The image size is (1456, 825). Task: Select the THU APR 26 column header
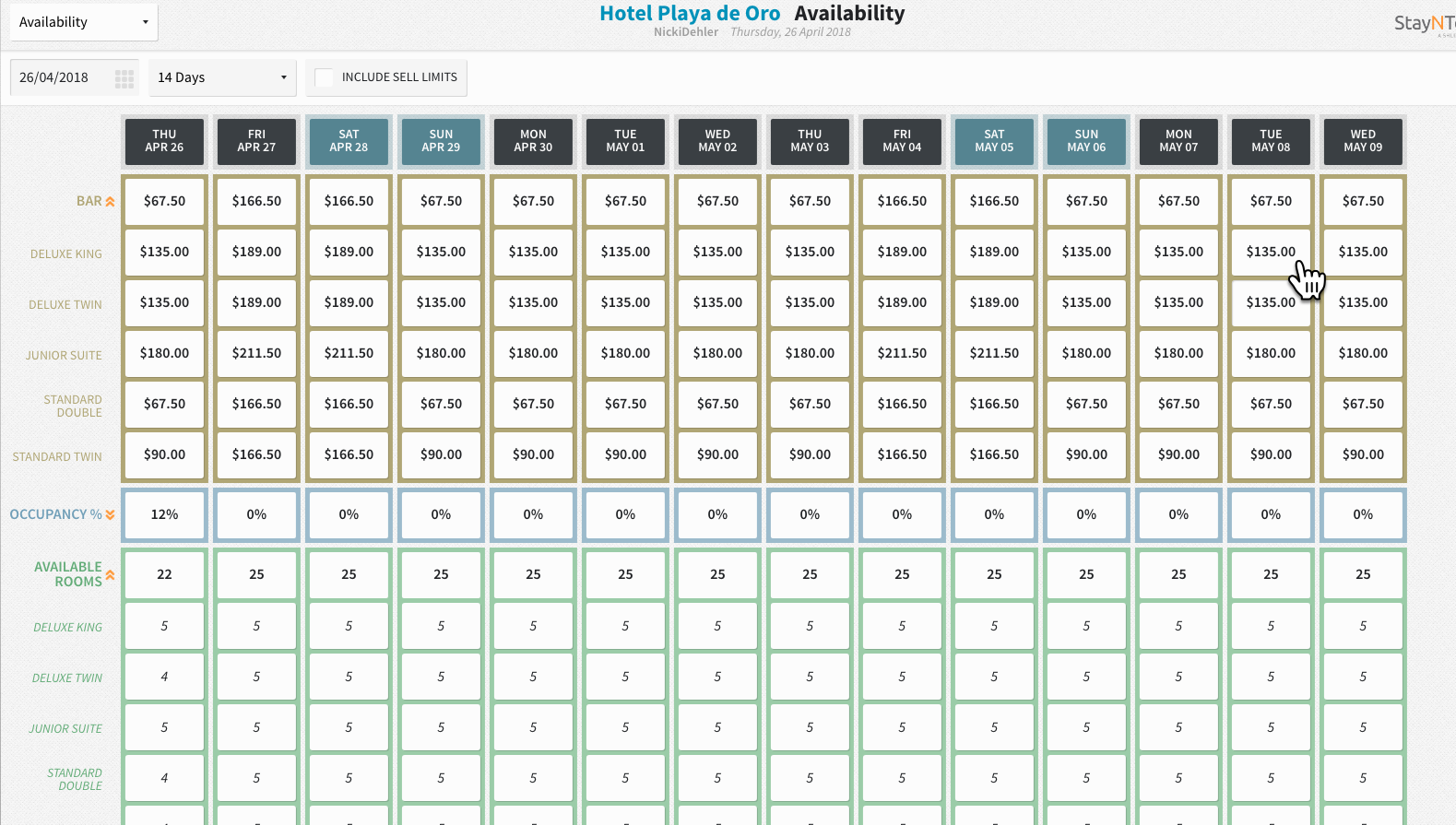(x=164, y=141)
